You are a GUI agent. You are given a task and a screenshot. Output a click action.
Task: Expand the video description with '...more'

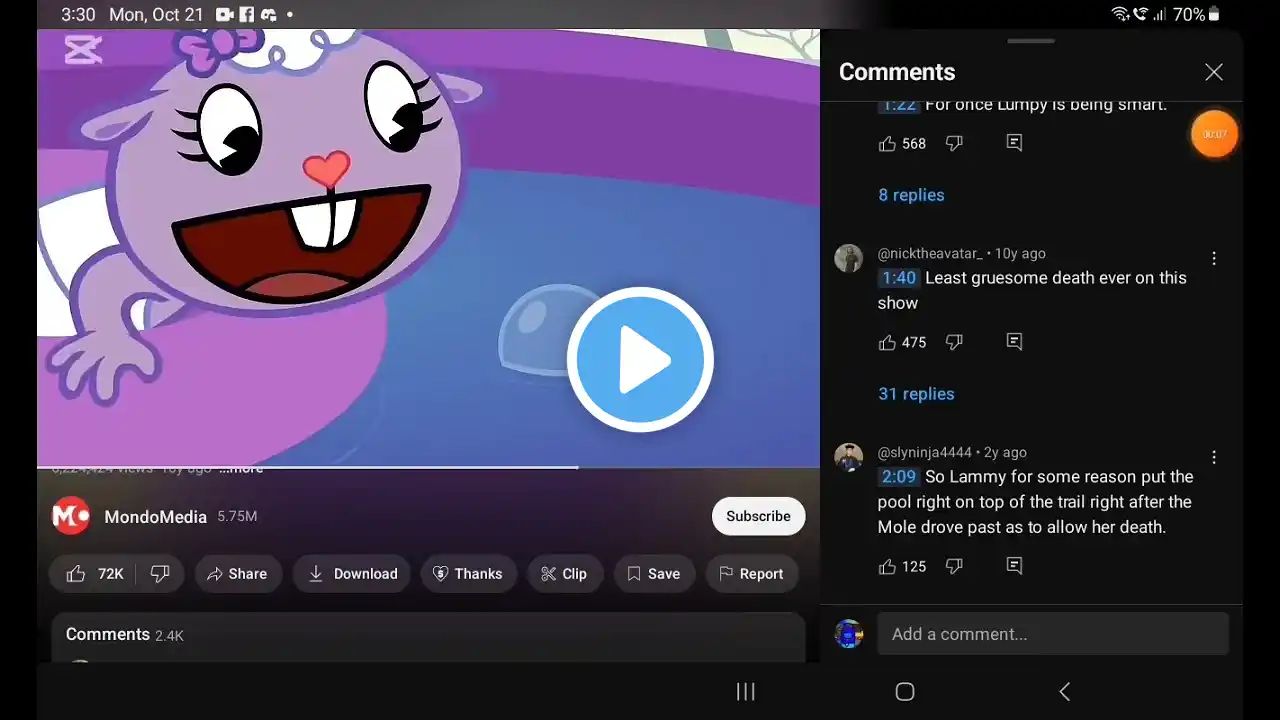click(241, 468)
